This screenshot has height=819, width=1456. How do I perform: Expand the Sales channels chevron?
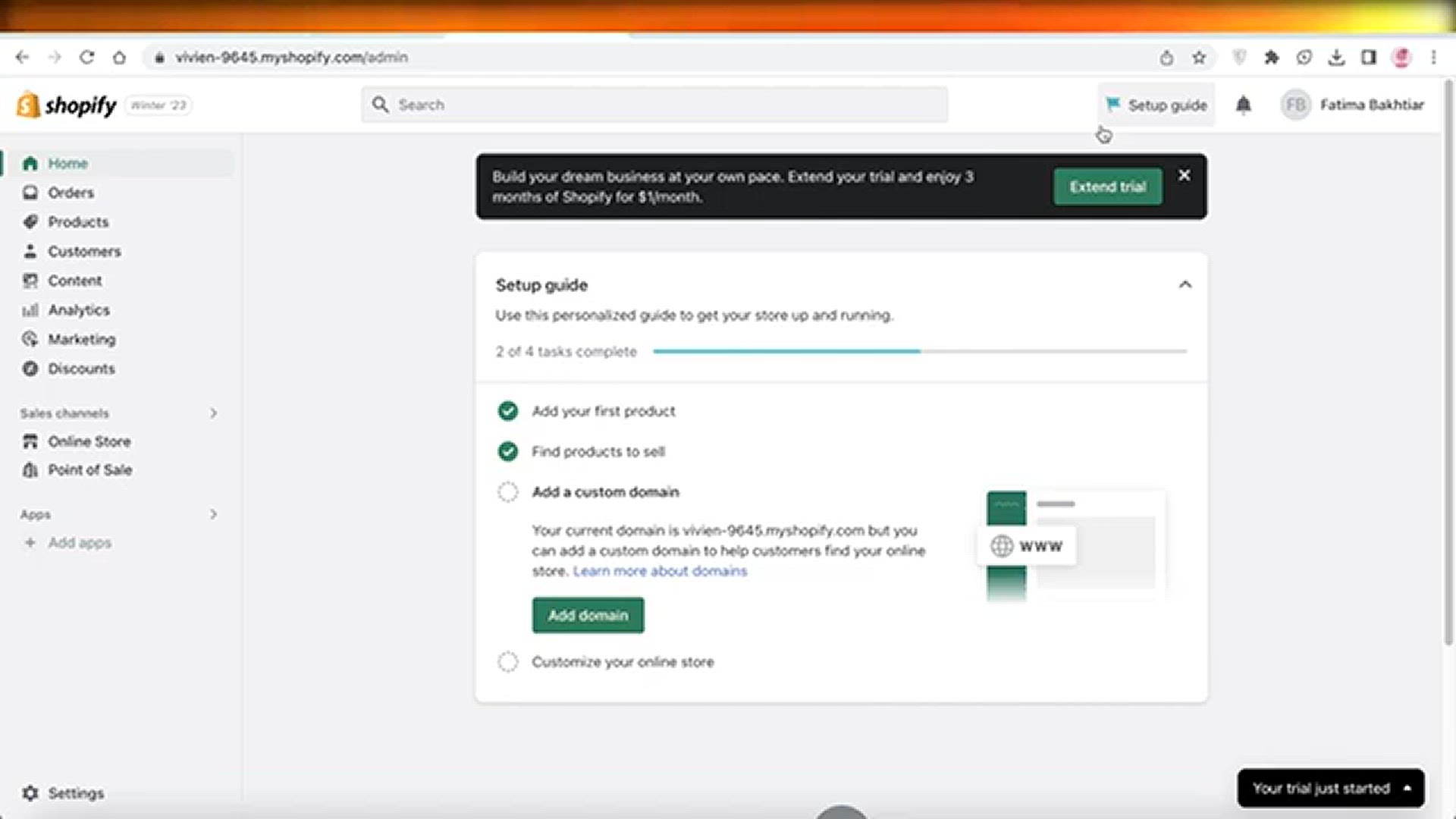pyautogui.click(x=213, y=413)
